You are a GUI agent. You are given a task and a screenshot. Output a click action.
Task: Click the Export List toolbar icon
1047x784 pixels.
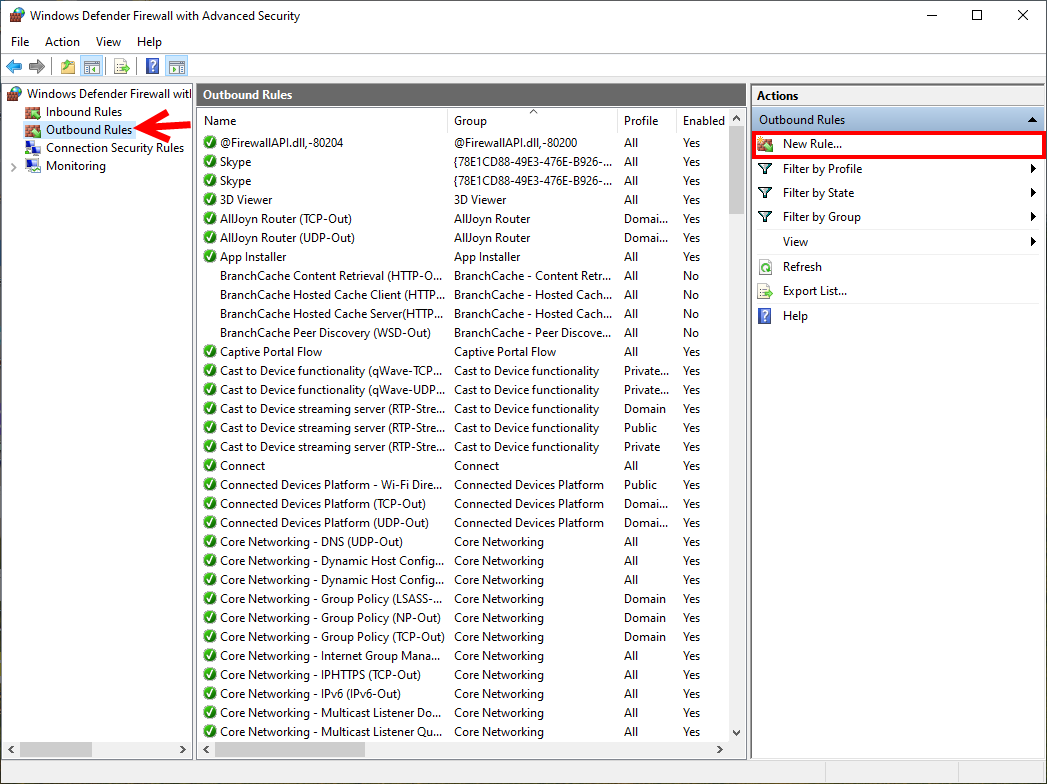[122, 66]
